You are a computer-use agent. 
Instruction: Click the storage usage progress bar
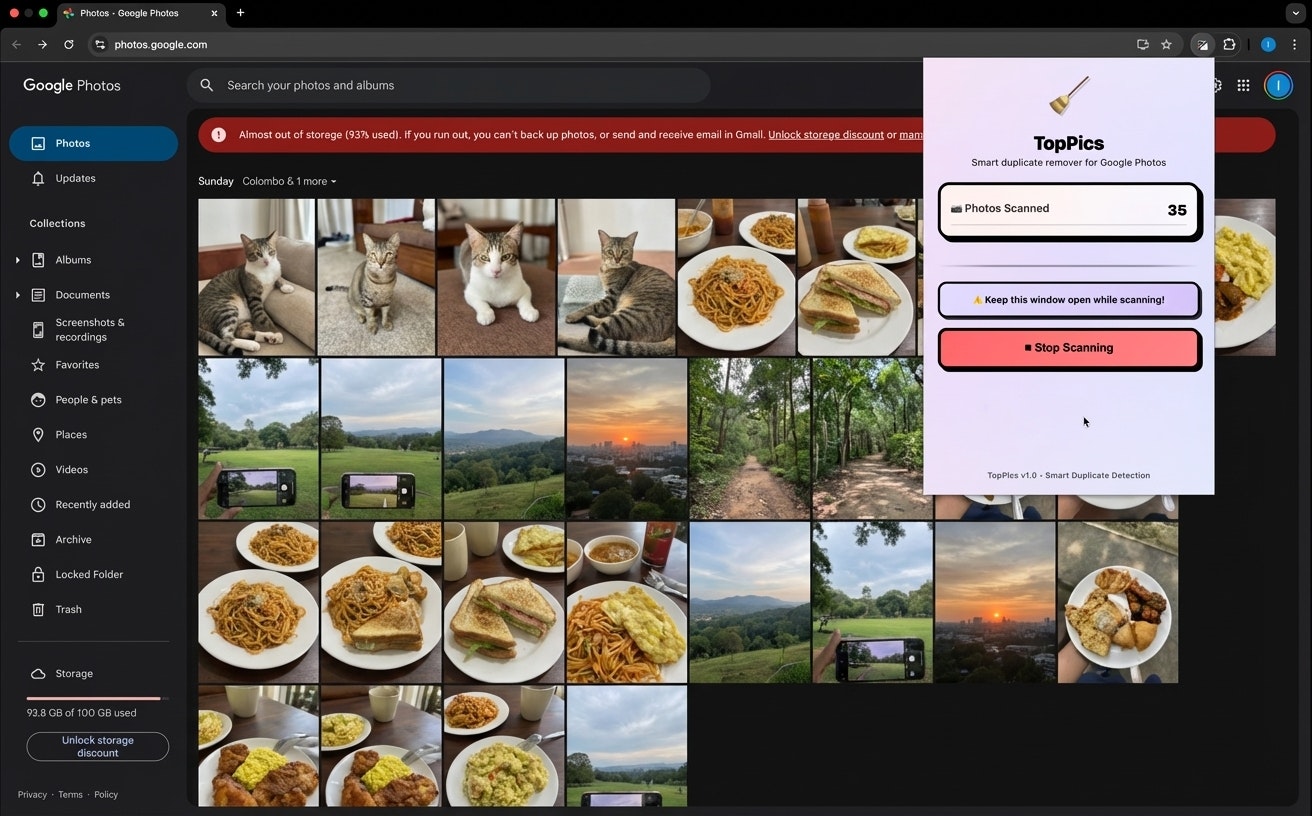pos(94,697)
